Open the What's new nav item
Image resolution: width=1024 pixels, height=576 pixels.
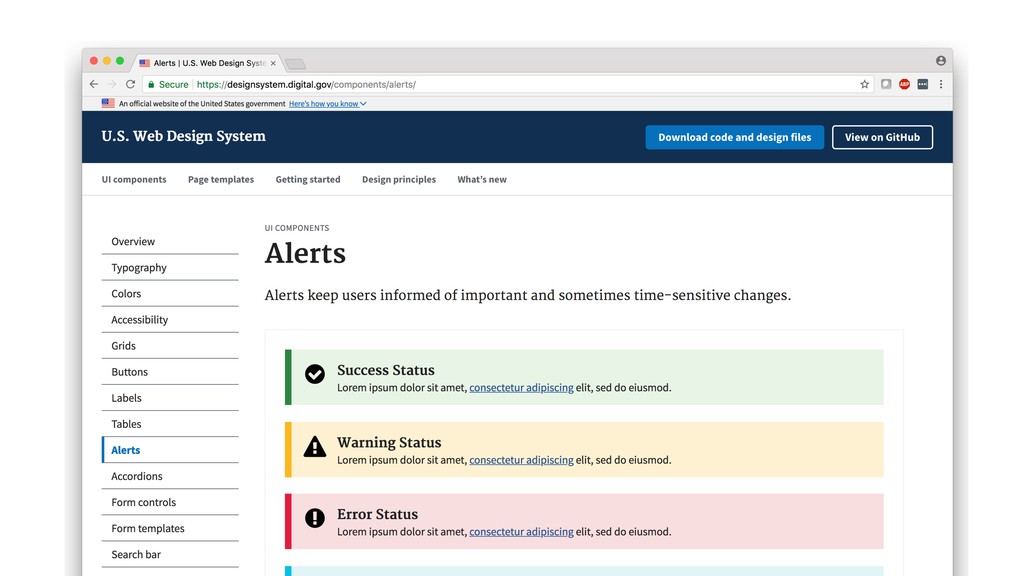click(482, 180)
